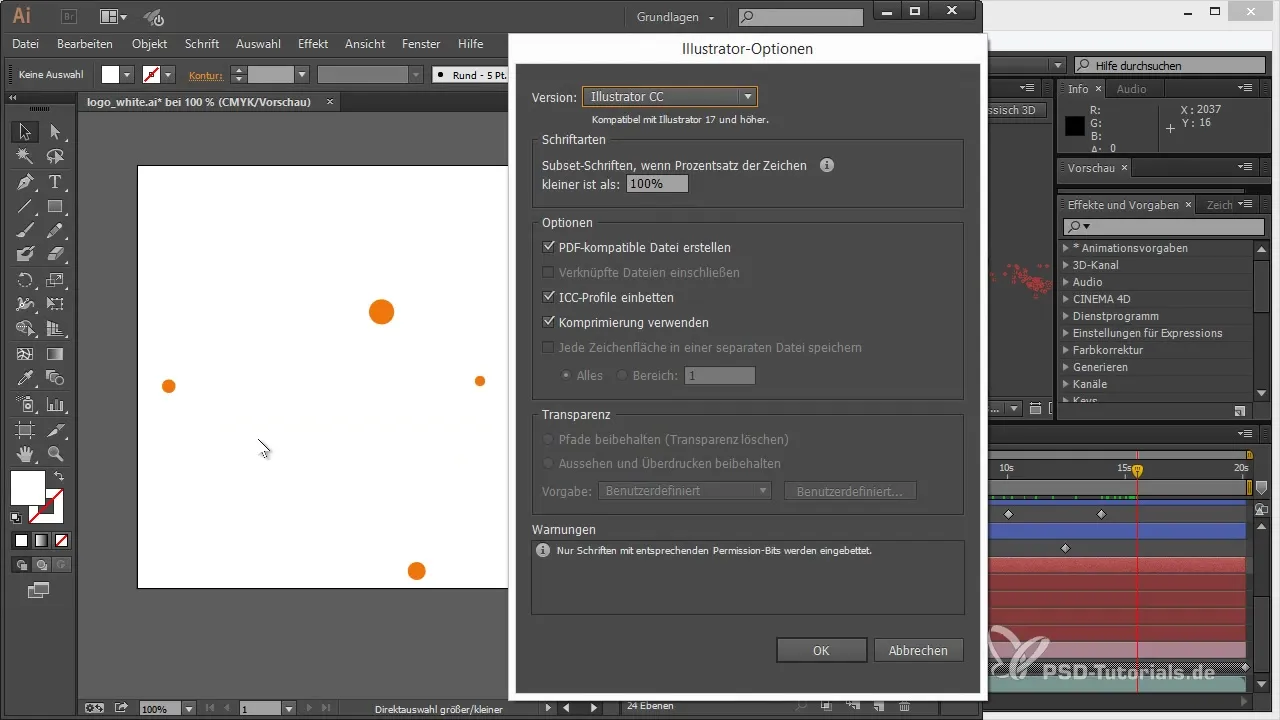Select the Zoom tool magnifier
1280x720 pixels.
55,454
